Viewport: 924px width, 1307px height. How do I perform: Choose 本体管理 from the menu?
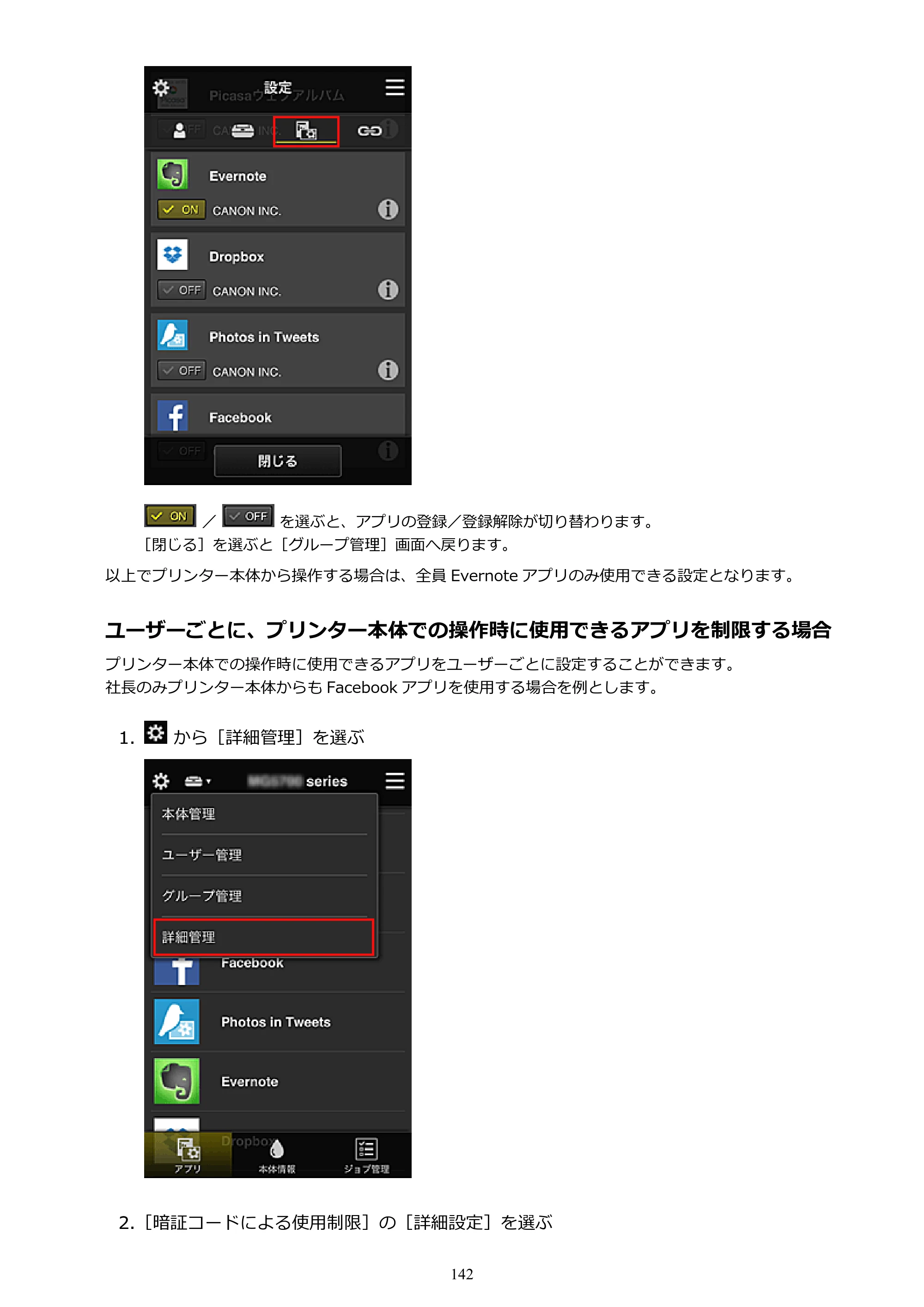pos(264,814)
